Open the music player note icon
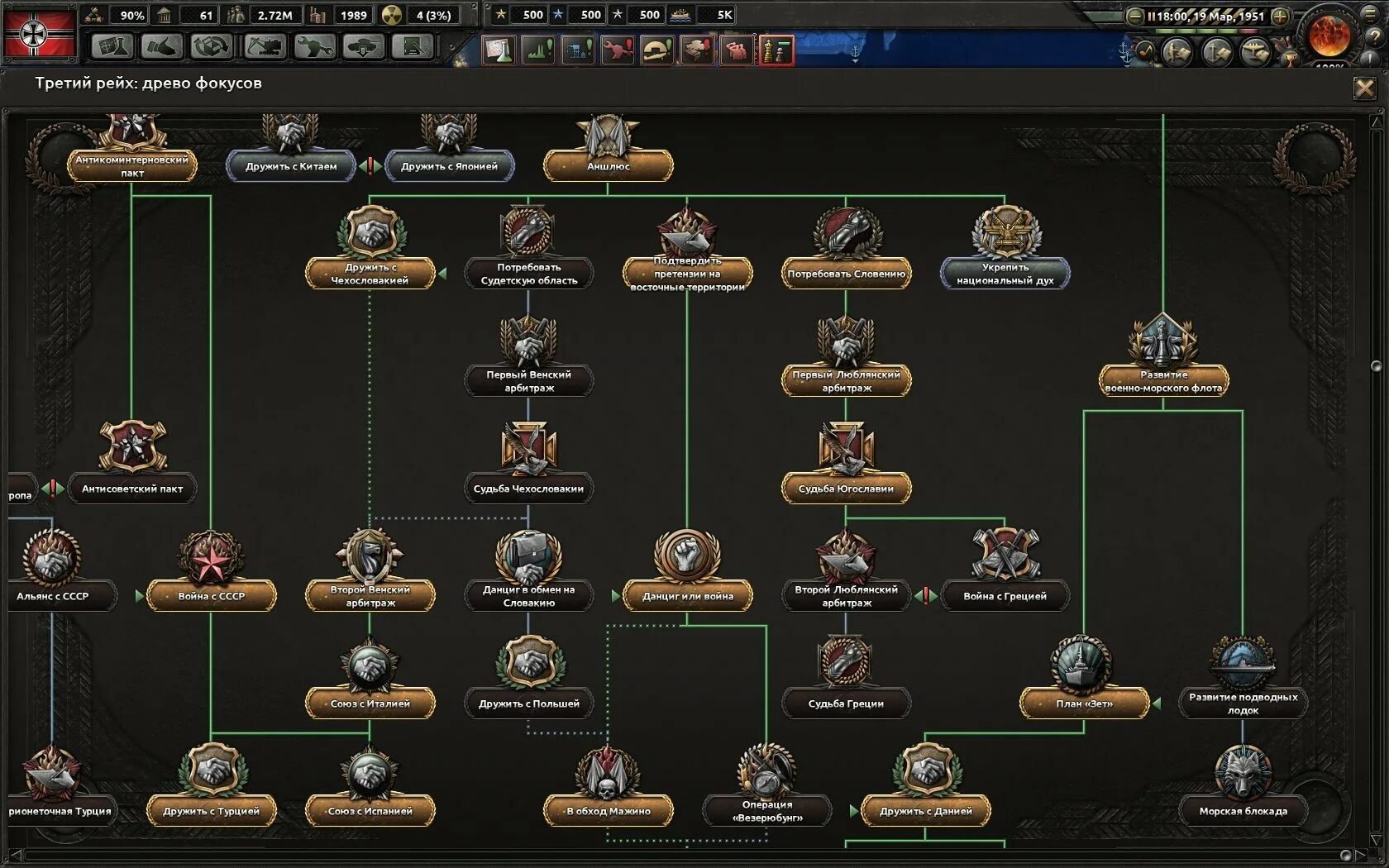Image resolution: width=1389 pixels, height=868 pixels. pos(1144,51)
